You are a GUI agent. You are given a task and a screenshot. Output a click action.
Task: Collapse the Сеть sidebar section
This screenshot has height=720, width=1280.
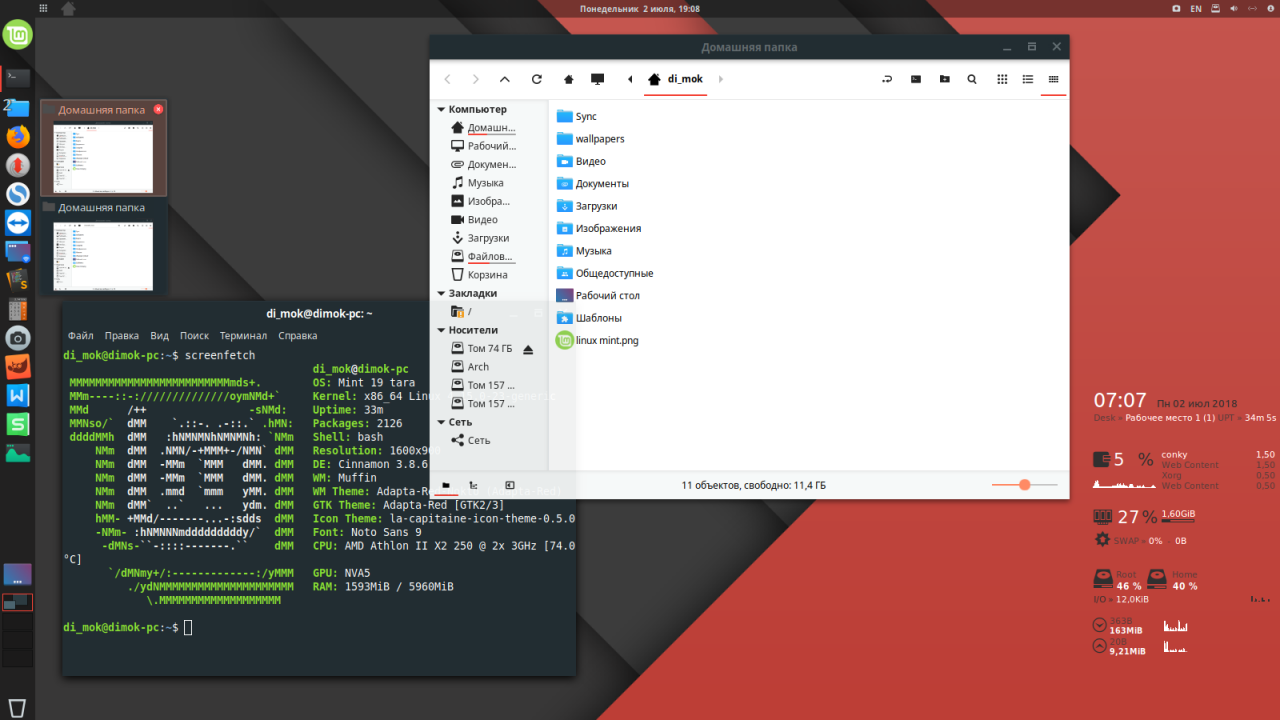click(440, 422)
